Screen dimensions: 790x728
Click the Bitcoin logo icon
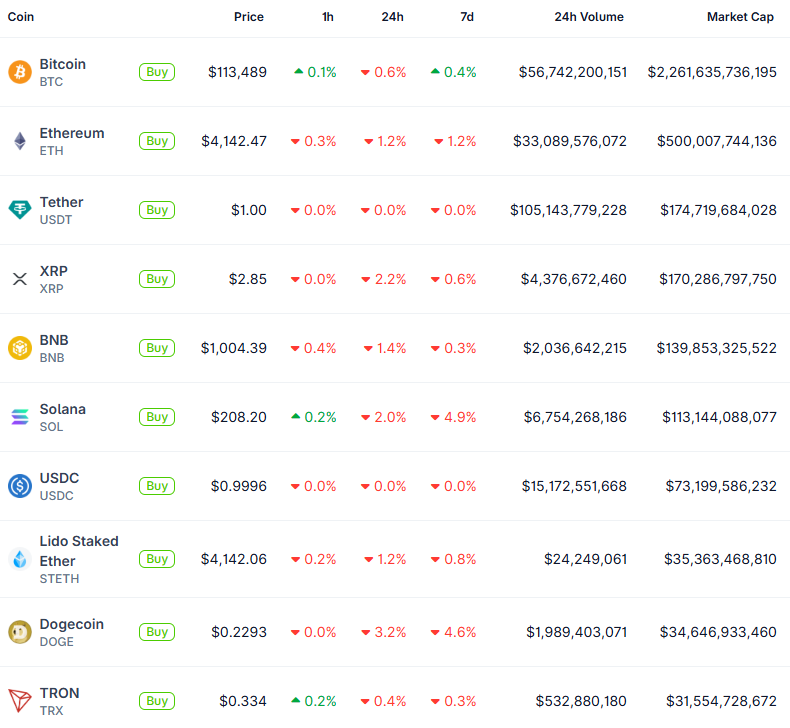point(20,72)
